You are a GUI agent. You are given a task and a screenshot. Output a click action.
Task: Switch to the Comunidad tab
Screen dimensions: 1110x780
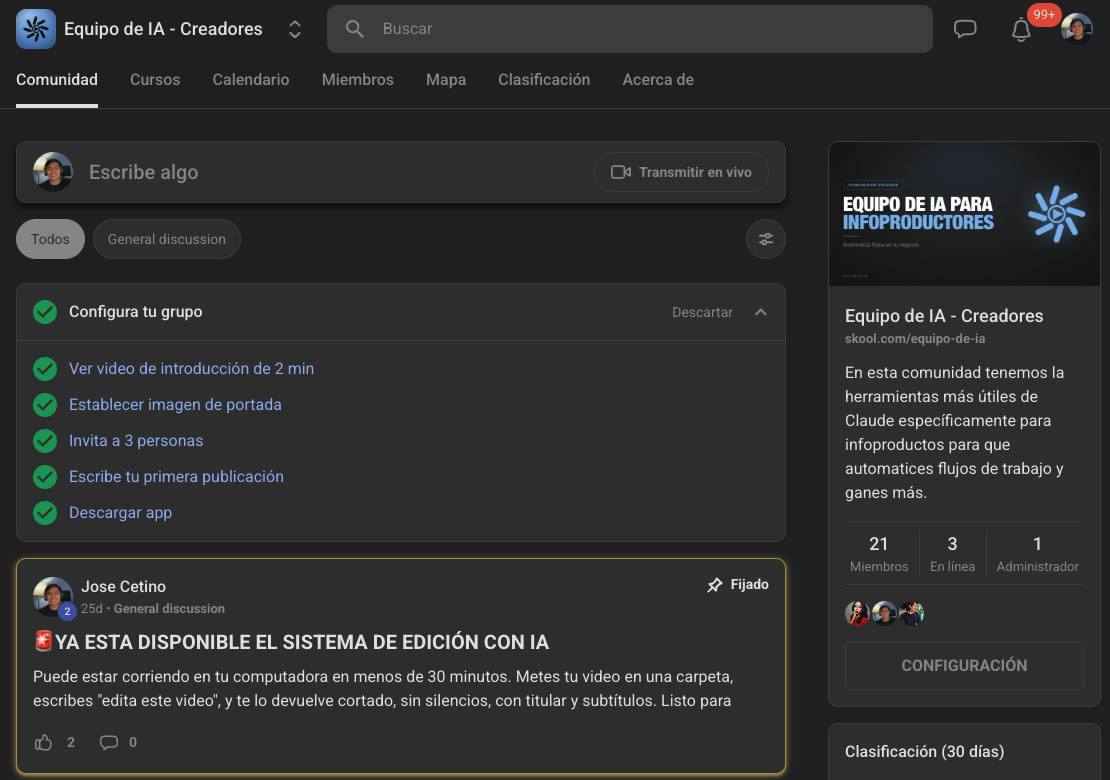click(57, 79)
